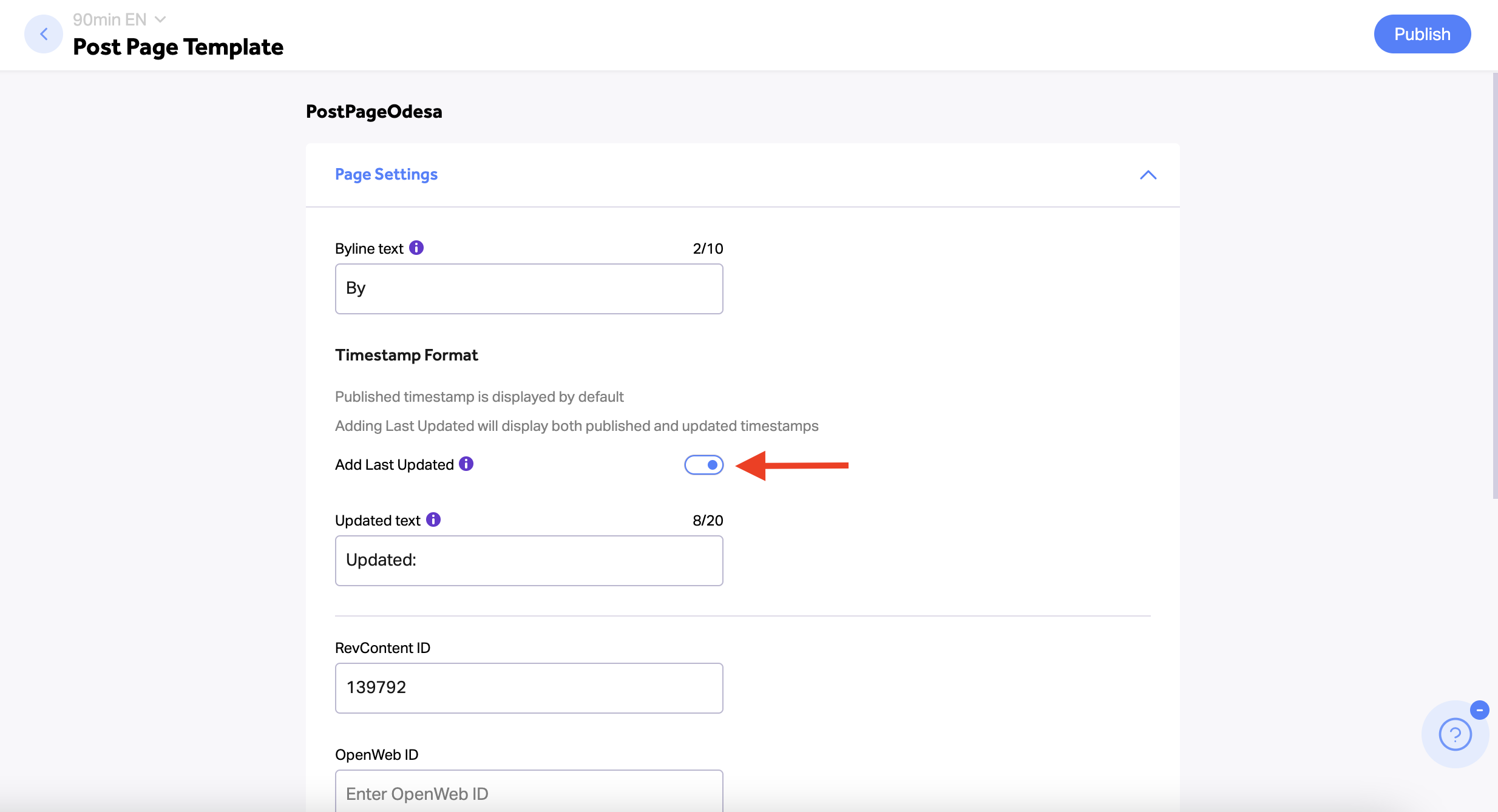Collapse the Page Settings section chevron
The image size is (1498, 812).
coord(1148,175)
